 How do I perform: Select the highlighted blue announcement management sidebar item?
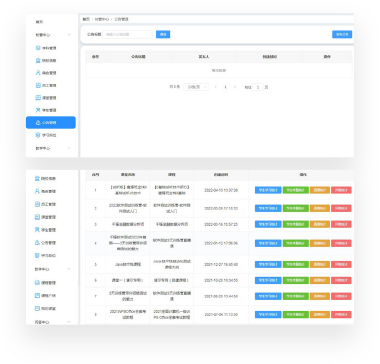click(x=51, y=122)
